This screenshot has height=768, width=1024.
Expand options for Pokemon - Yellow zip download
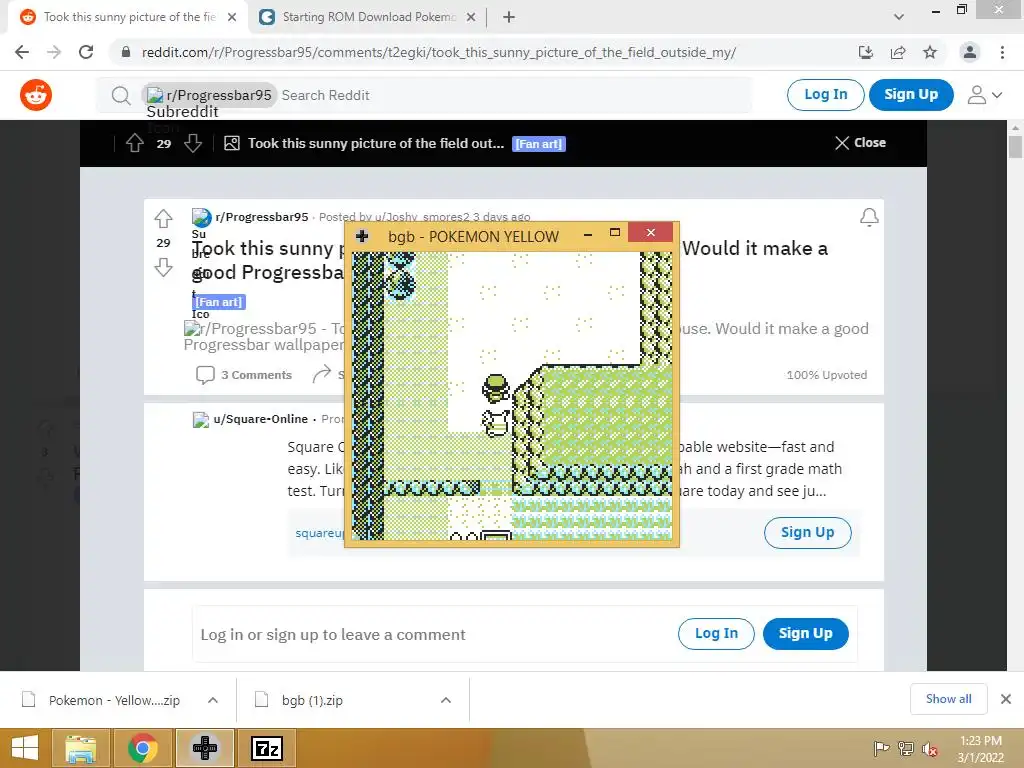(x=213, y=700)
